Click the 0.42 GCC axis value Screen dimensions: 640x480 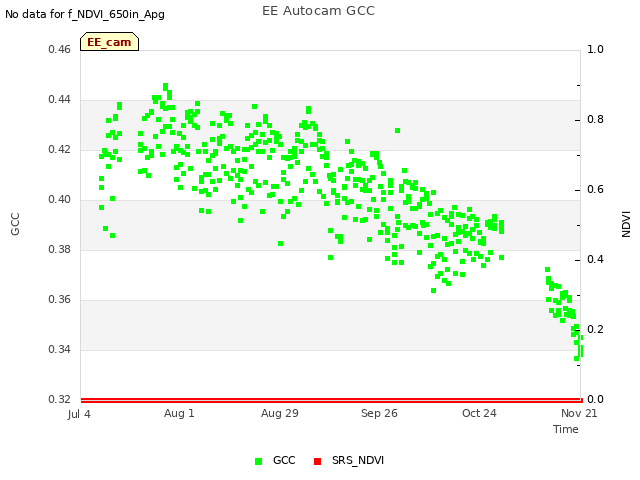pos(60,150)
